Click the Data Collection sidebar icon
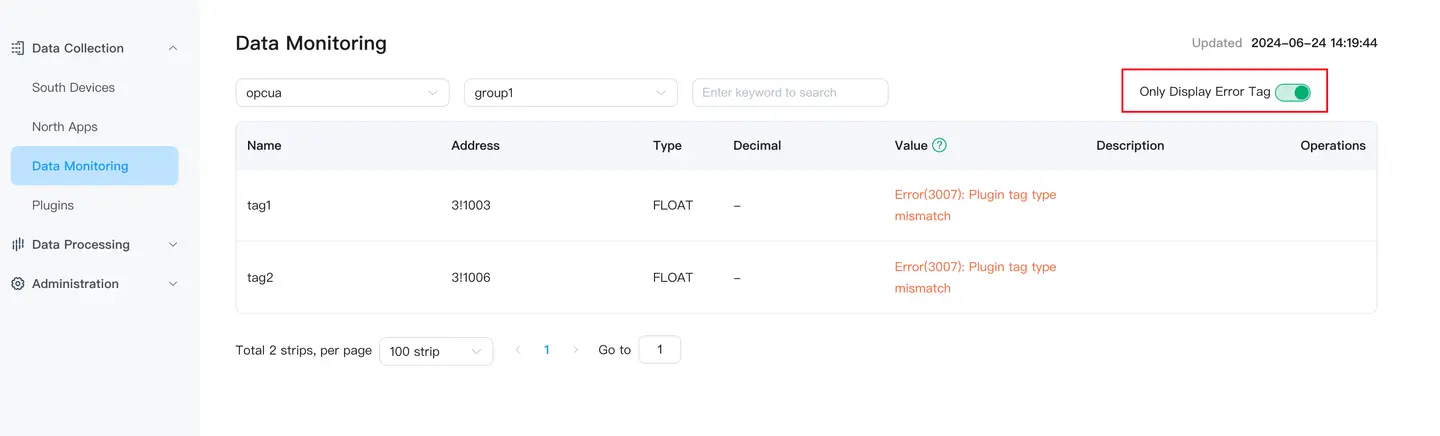The width and height of the screenshot is (1440, 436). click(17, 48)
